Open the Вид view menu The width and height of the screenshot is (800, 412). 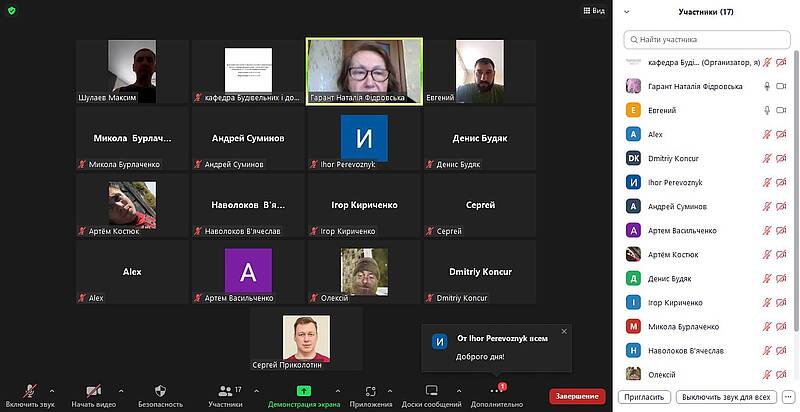[593, 10]
